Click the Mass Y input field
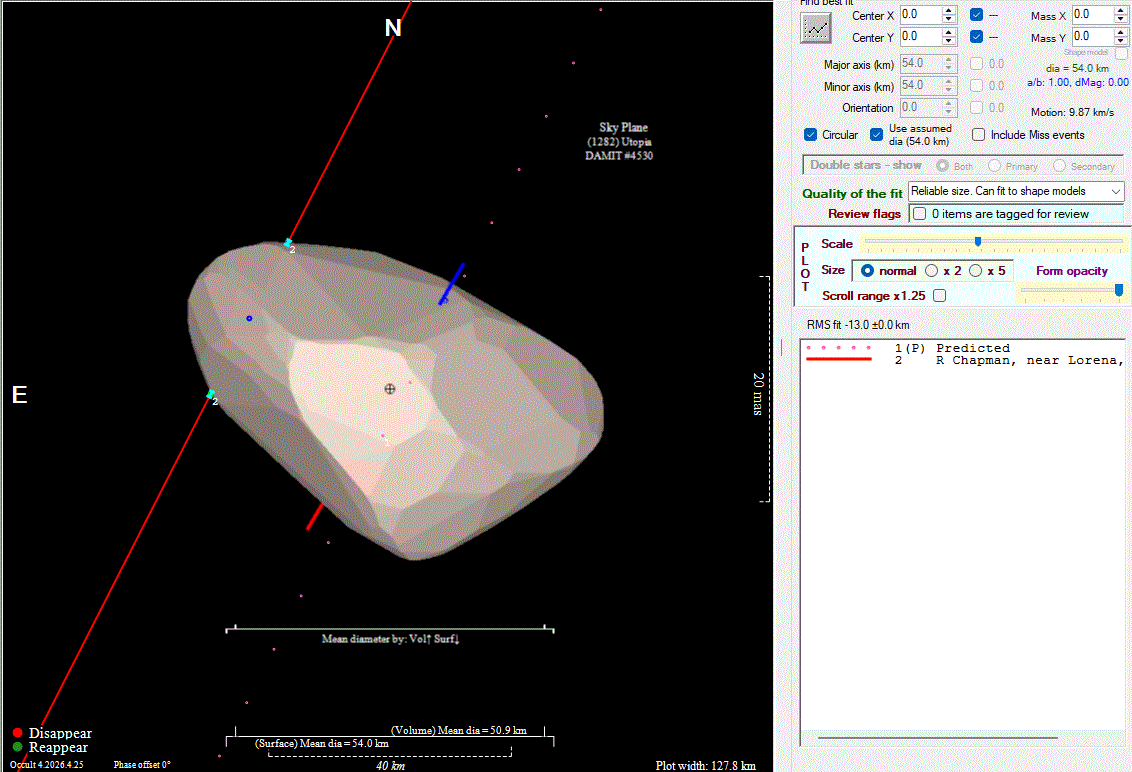Screen dimensions: 1132x772 [1093, 36]
